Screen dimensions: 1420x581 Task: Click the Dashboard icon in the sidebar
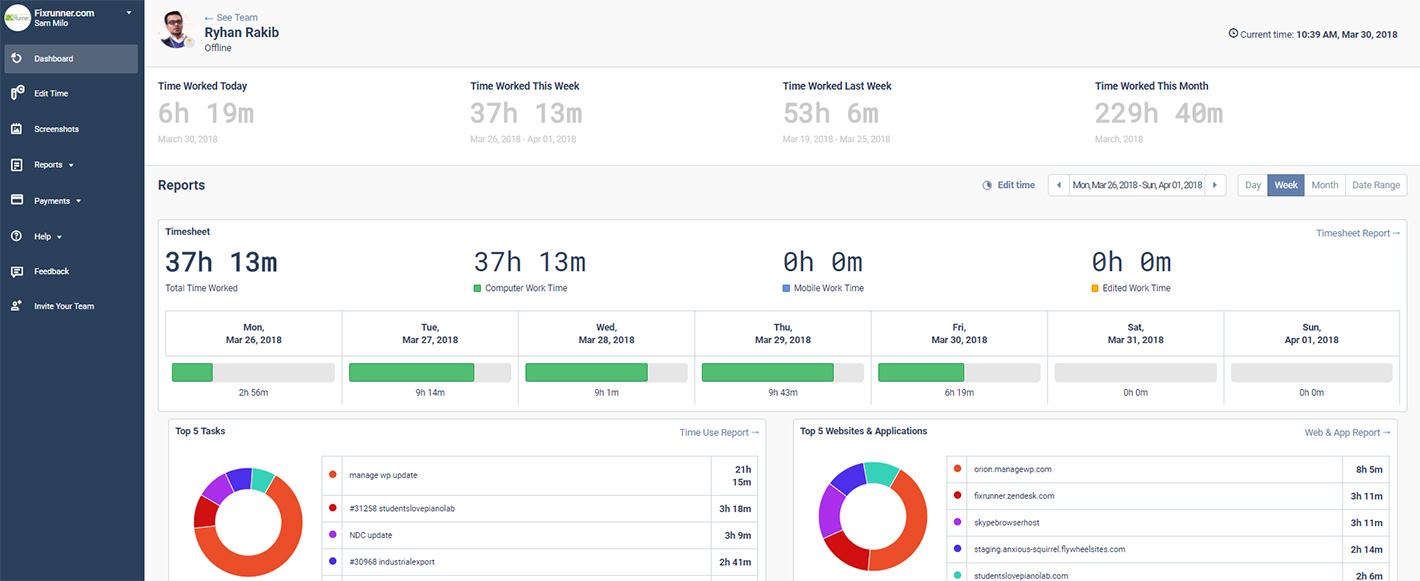coord(17,59)
